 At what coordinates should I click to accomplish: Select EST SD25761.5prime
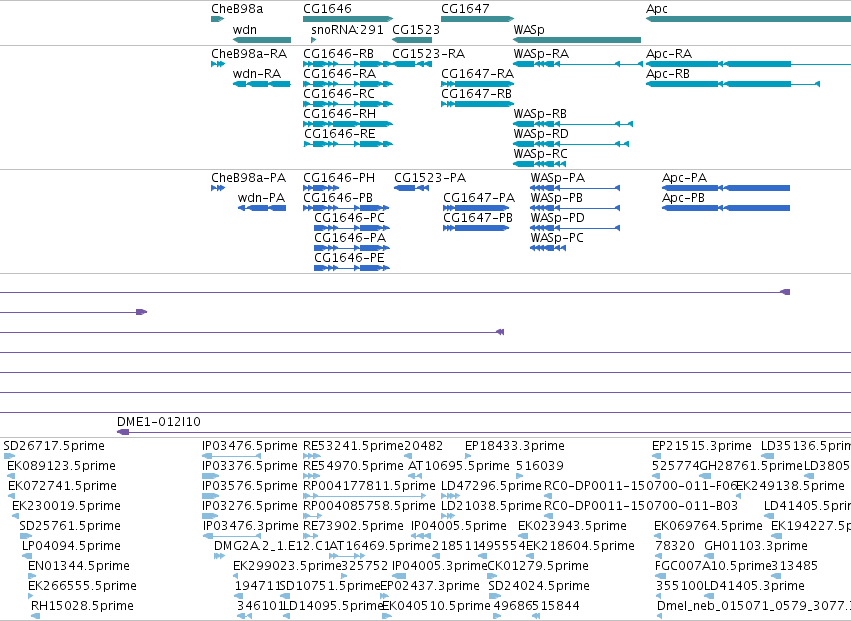pyautogui.click(x=26, y=536)
